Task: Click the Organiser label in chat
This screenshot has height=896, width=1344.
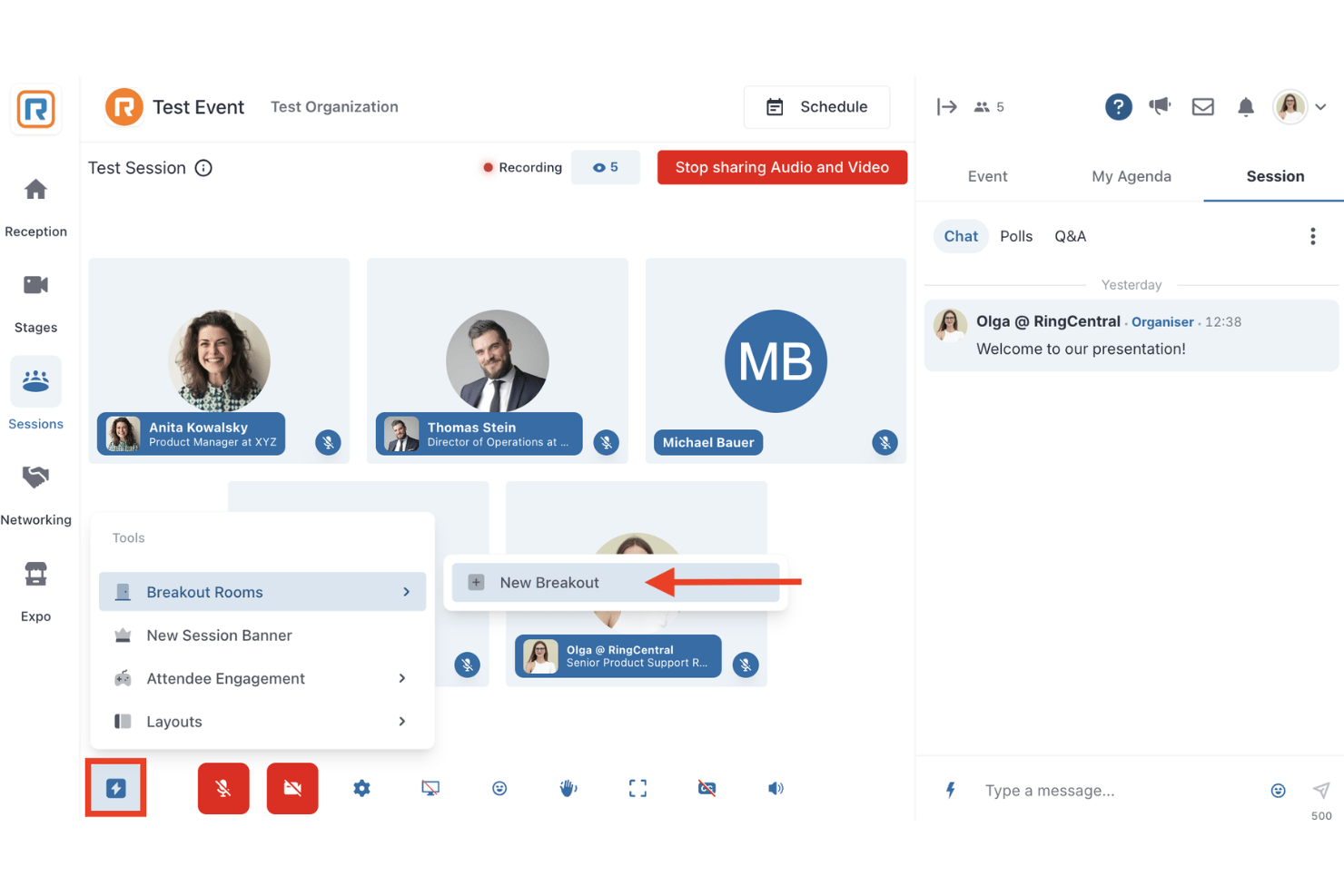Action: (1162, 322)
